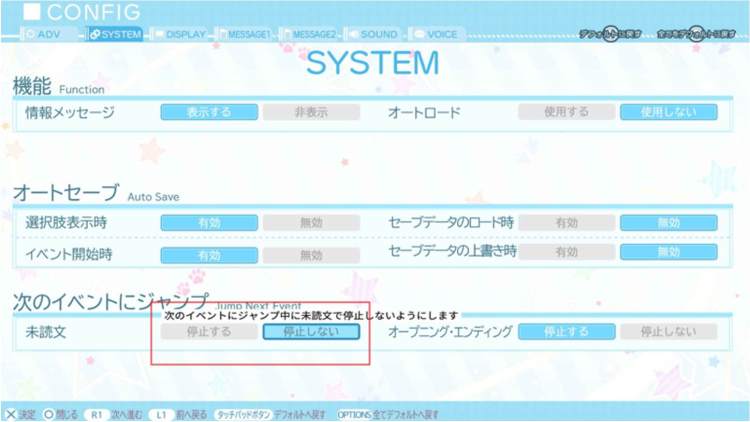Image resolution: width=750 pixels, height=422 pixels.
Task: Open the VOICE settings tab
Action: pyautogui.click(x=435, y=34)
